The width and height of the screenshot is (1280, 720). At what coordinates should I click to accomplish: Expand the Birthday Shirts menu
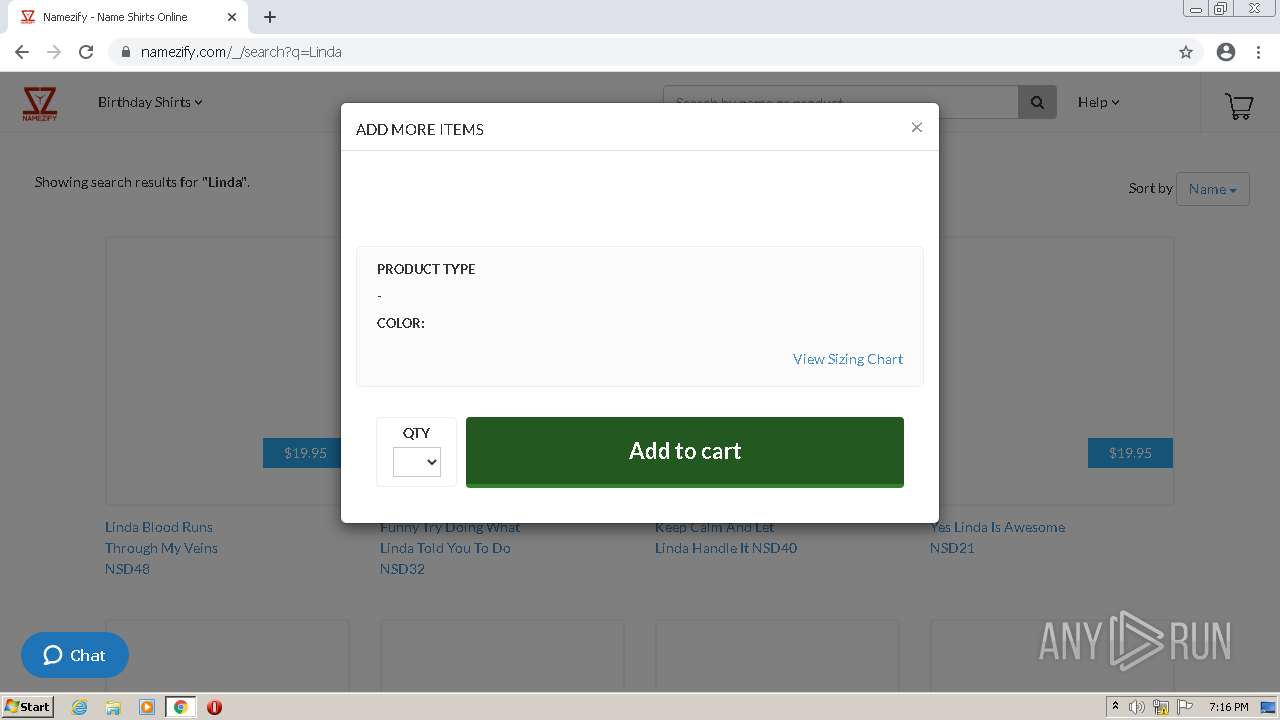click(150, 102)
